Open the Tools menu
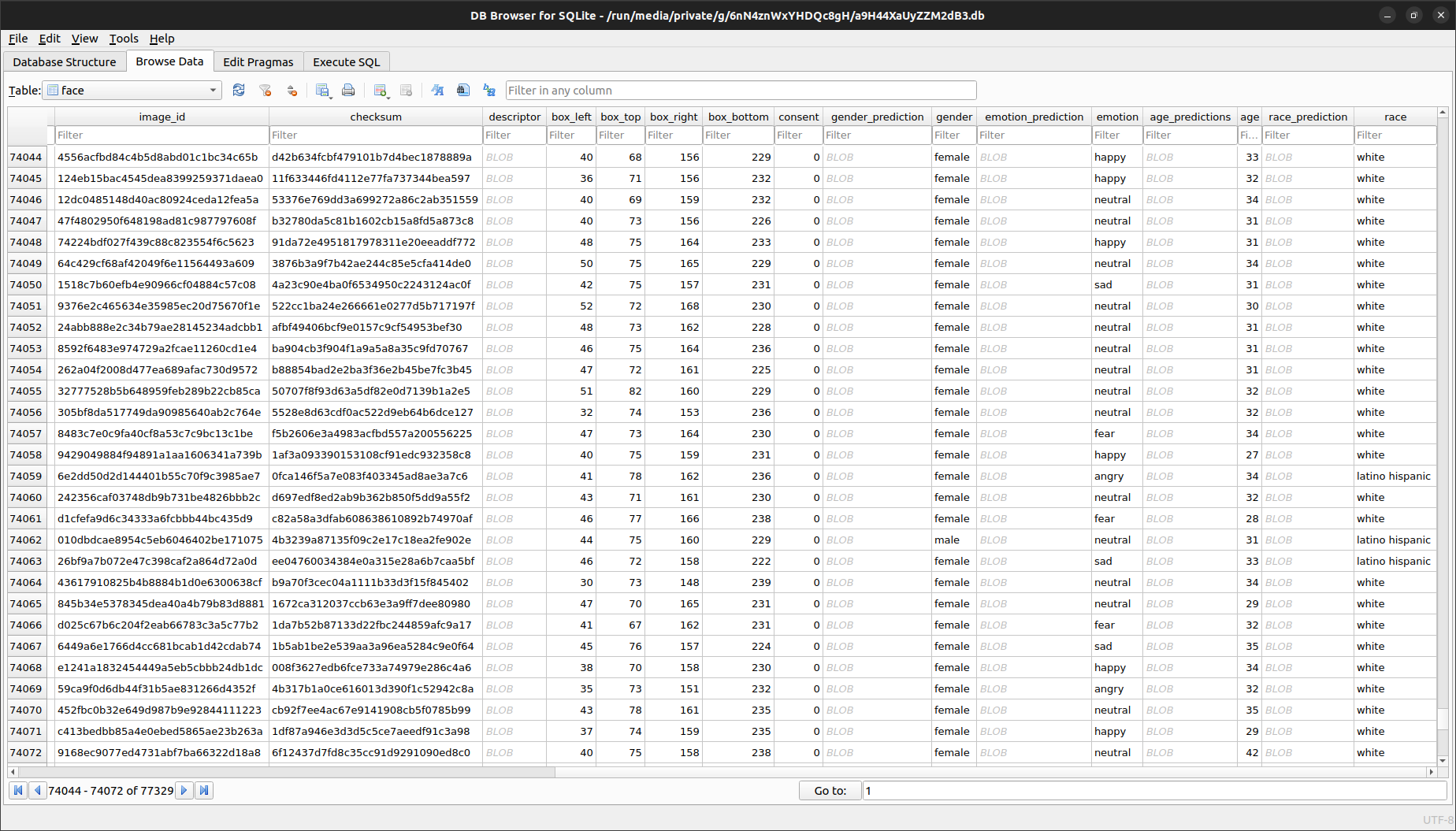1456x831 pixels. (x=124, y=39)
